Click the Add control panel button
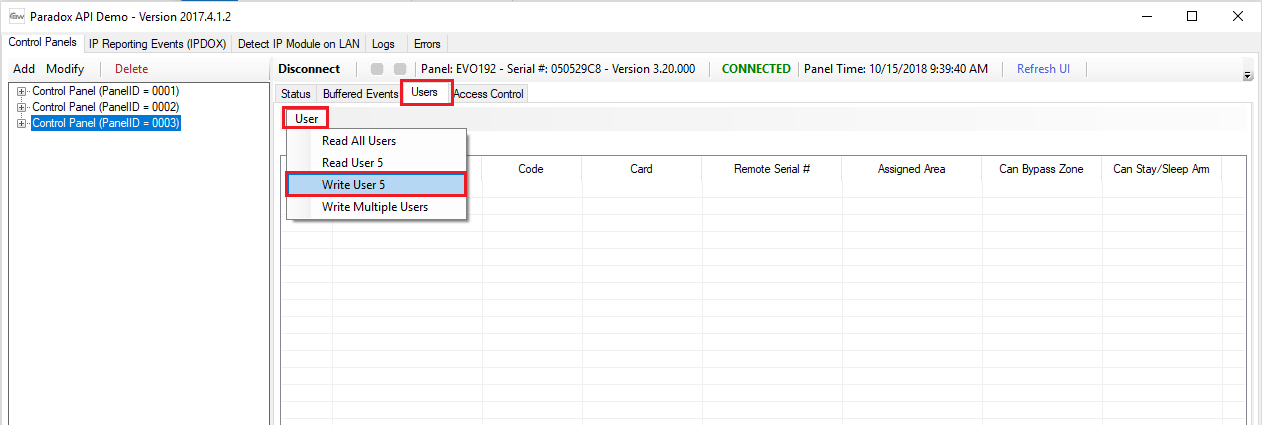This screenshot has width=1262, height=425. tap(24, 69)
